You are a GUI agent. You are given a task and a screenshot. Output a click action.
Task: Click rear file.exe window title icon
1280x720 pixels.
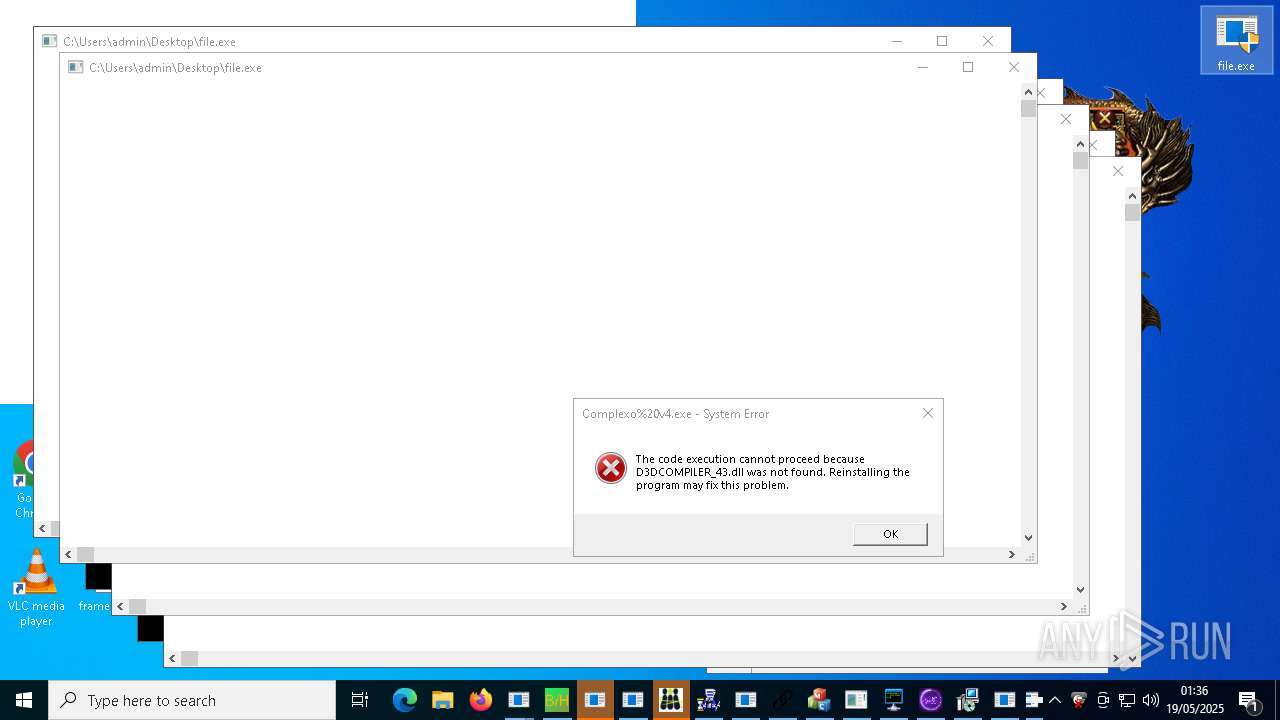tap(49, 41)
